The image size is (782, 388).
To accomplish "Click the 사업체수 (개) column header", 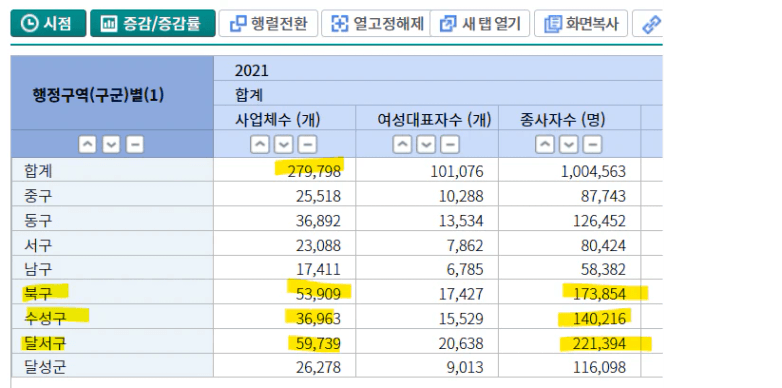I will (x=278, y=119).
